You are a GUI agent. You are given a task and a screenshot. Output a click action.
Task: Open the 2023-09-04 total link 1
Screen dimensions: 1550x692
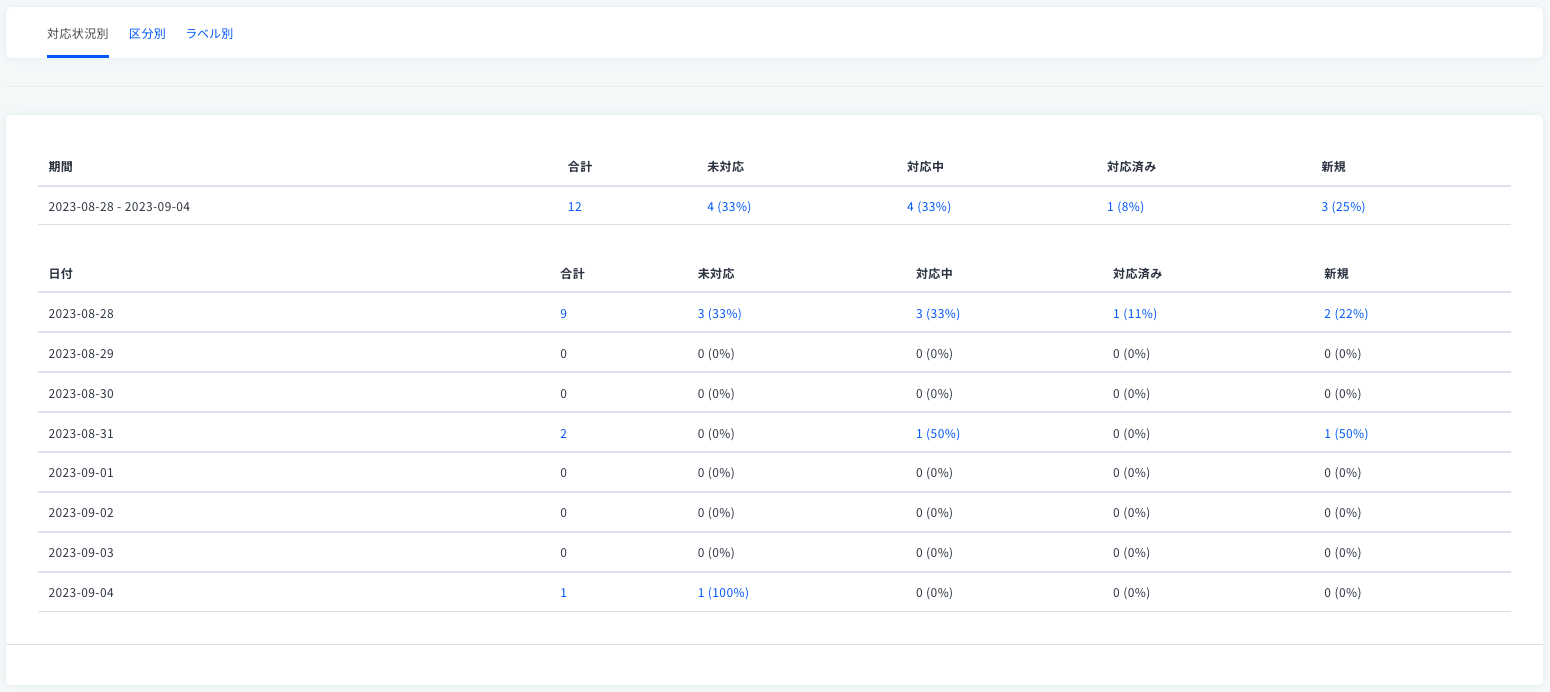click(x=564, y=593)
